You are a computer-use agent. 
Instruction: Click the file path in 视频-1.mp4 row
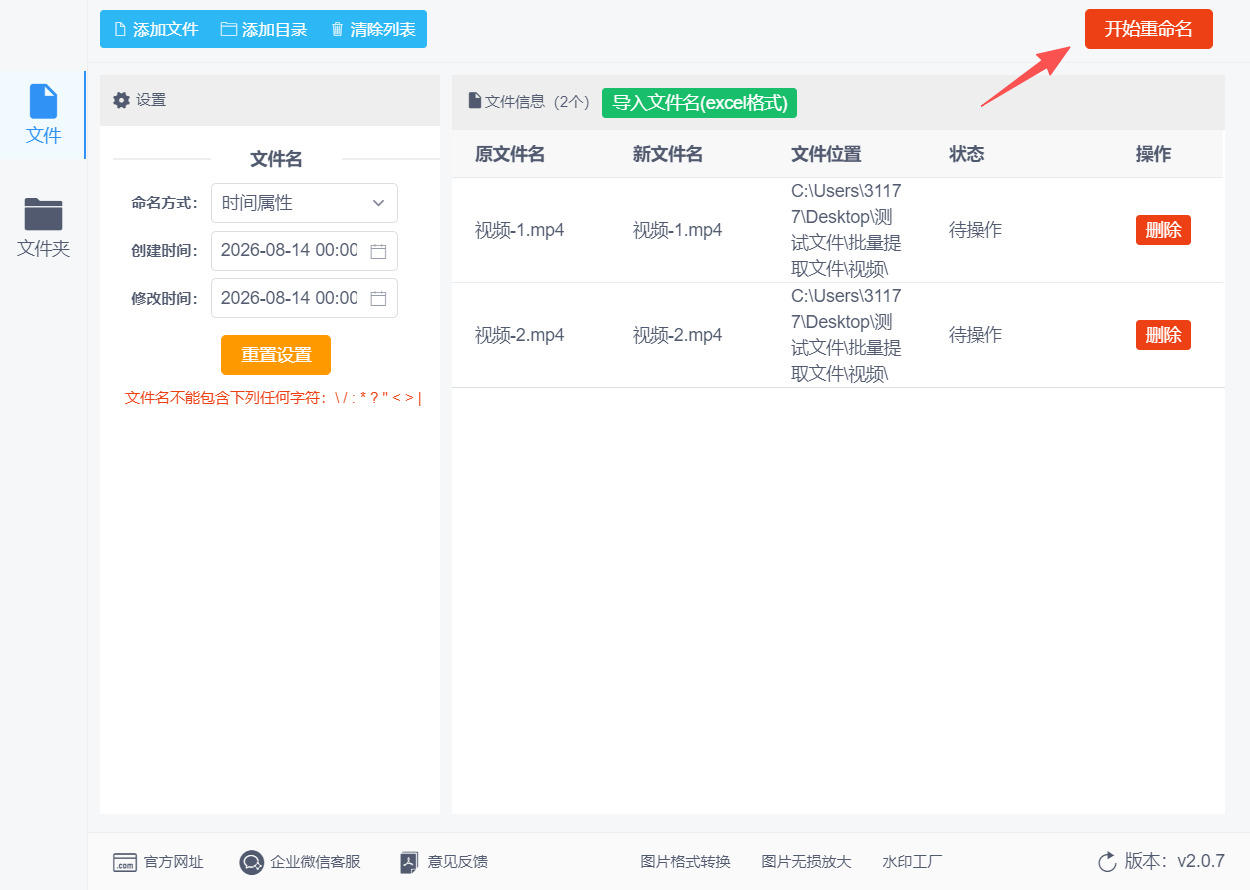point(846,230)
